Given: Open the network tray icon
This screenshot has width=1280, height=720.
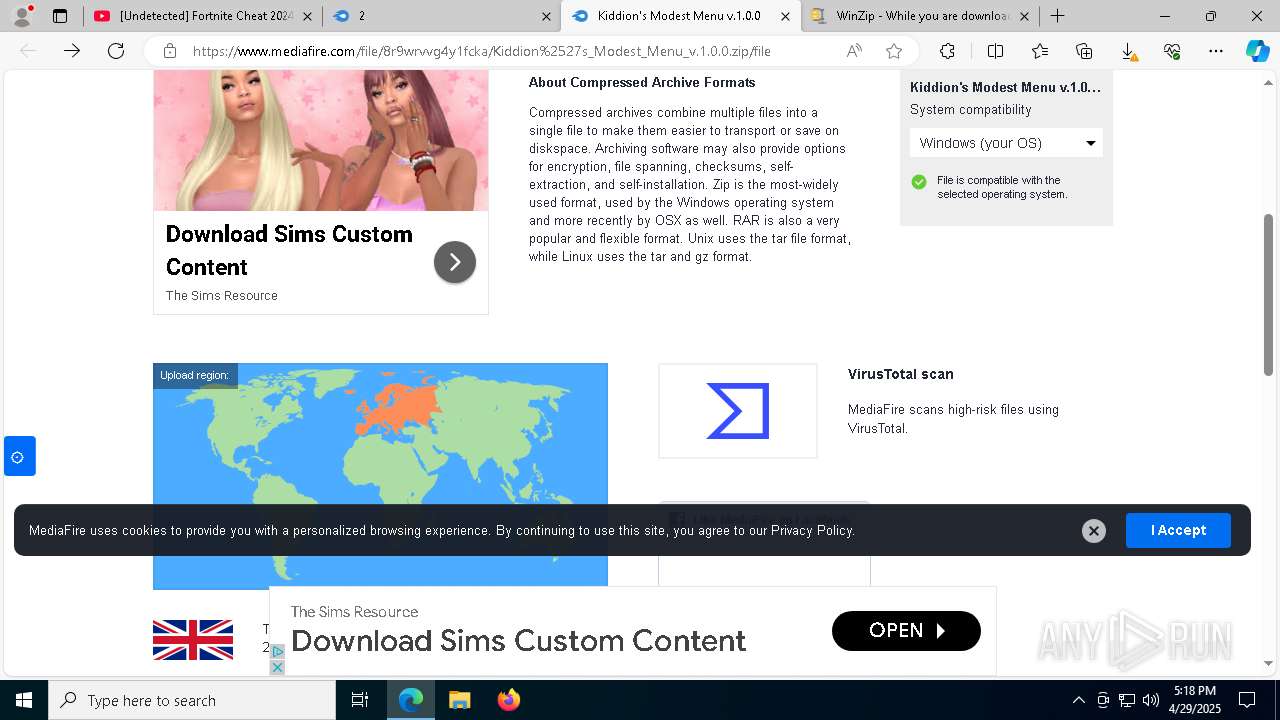Looking at the screenshot, I should click(x=1127, y=700).
